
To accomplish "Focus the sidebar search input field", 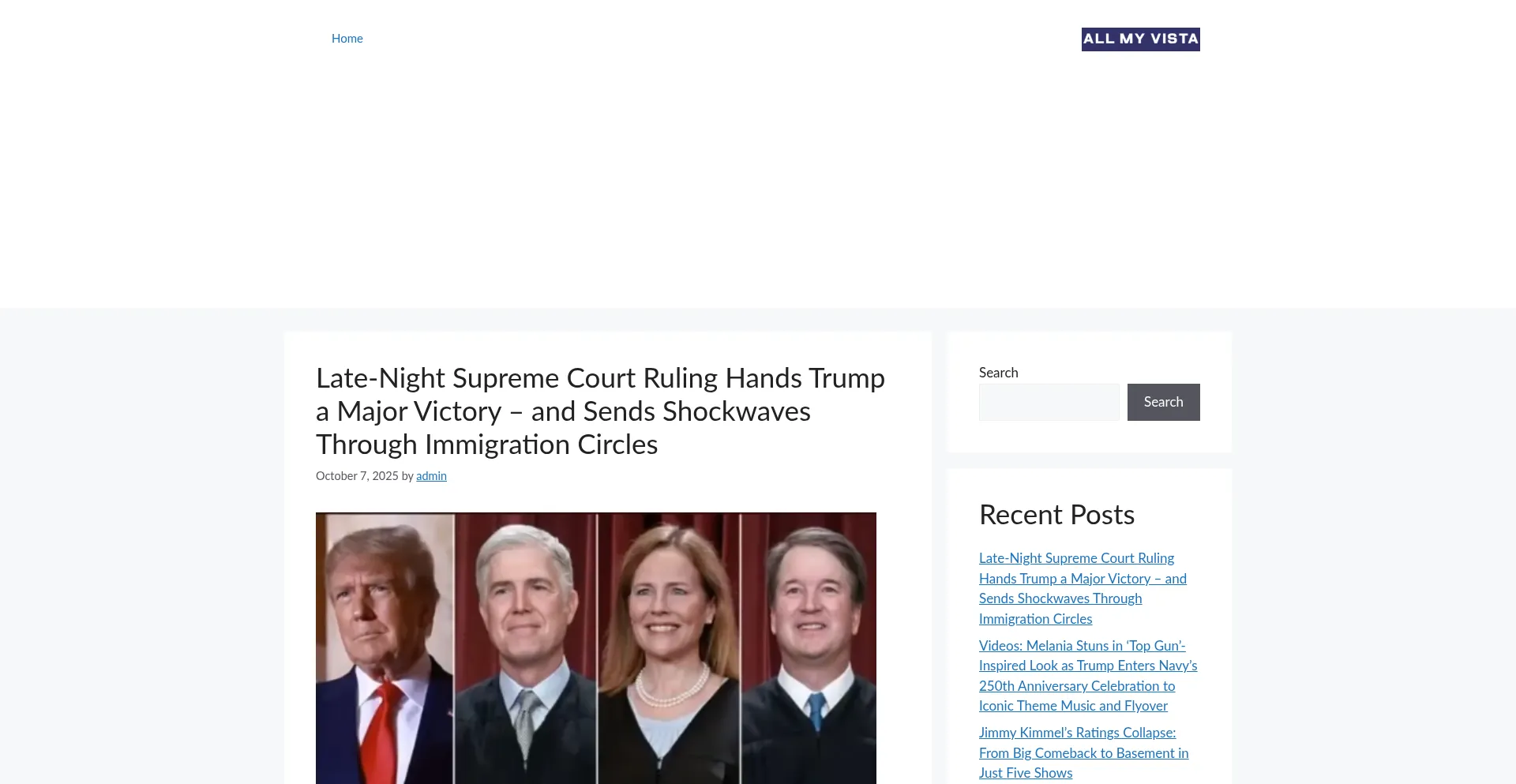I will (1049, 402).
